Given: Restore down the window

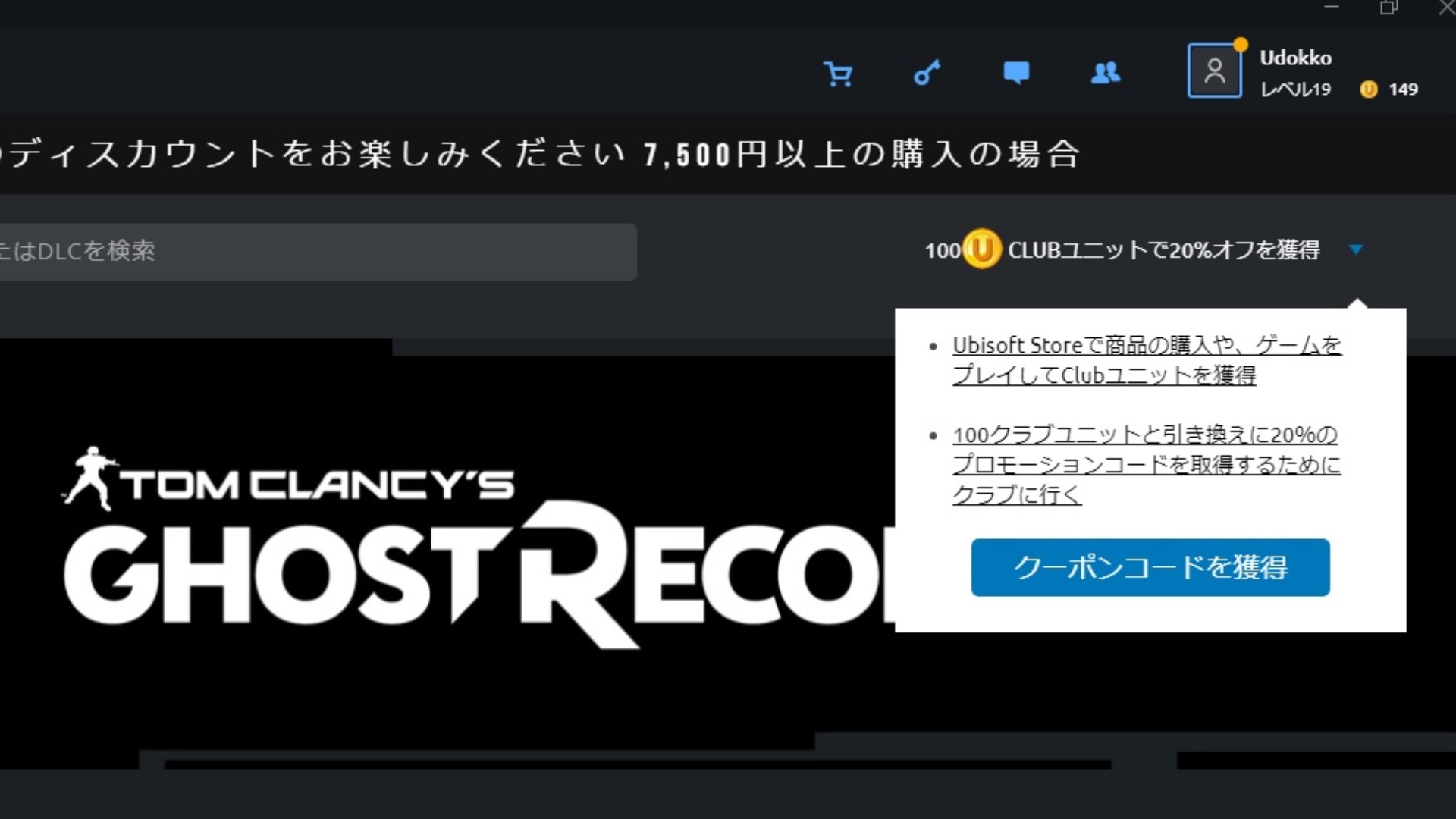Looking at the screenshot, I should coord(1389,8).
